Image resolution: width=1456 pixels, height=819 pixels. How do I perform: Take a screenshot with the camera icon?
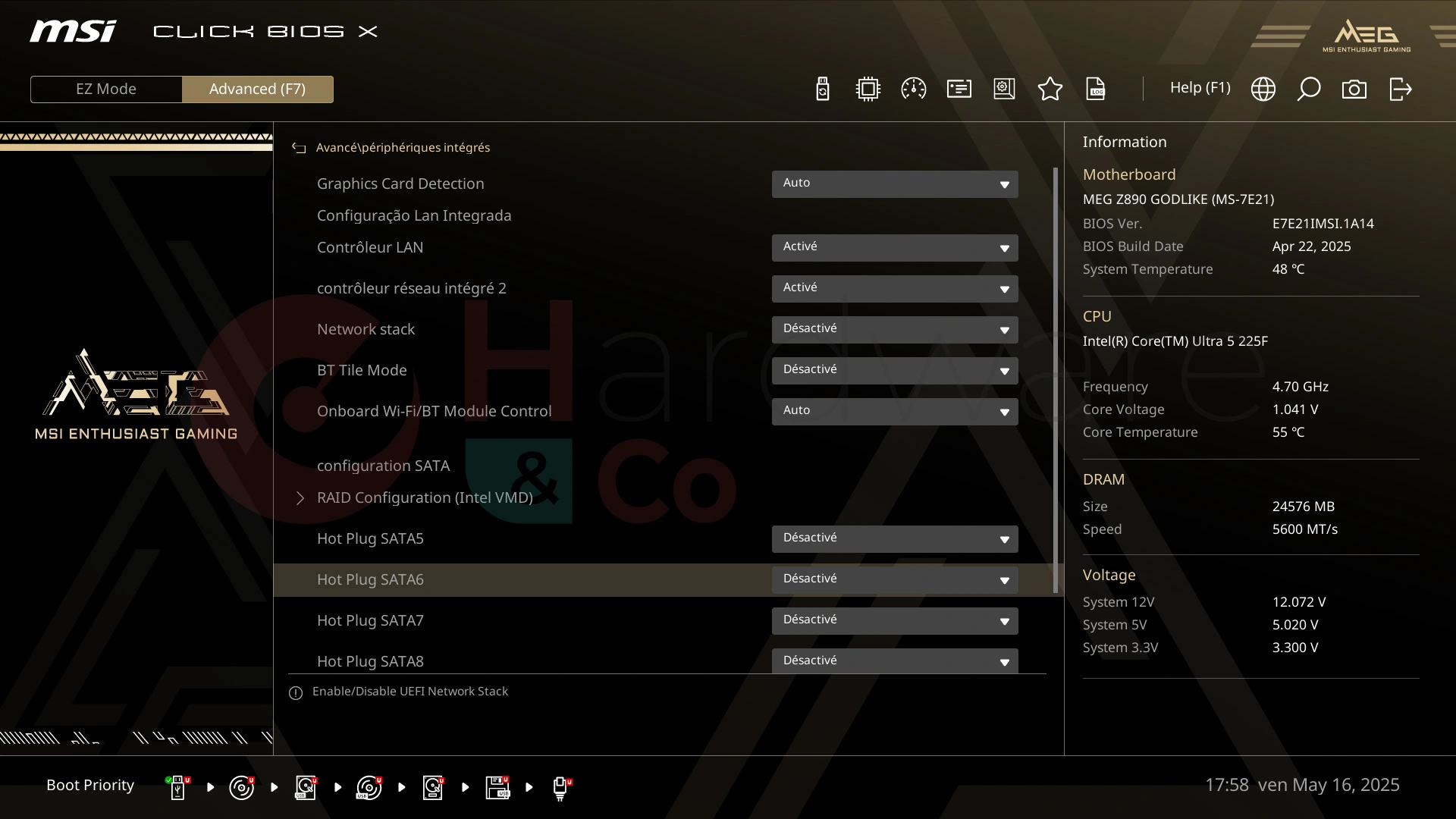(x=1354, y=89)
